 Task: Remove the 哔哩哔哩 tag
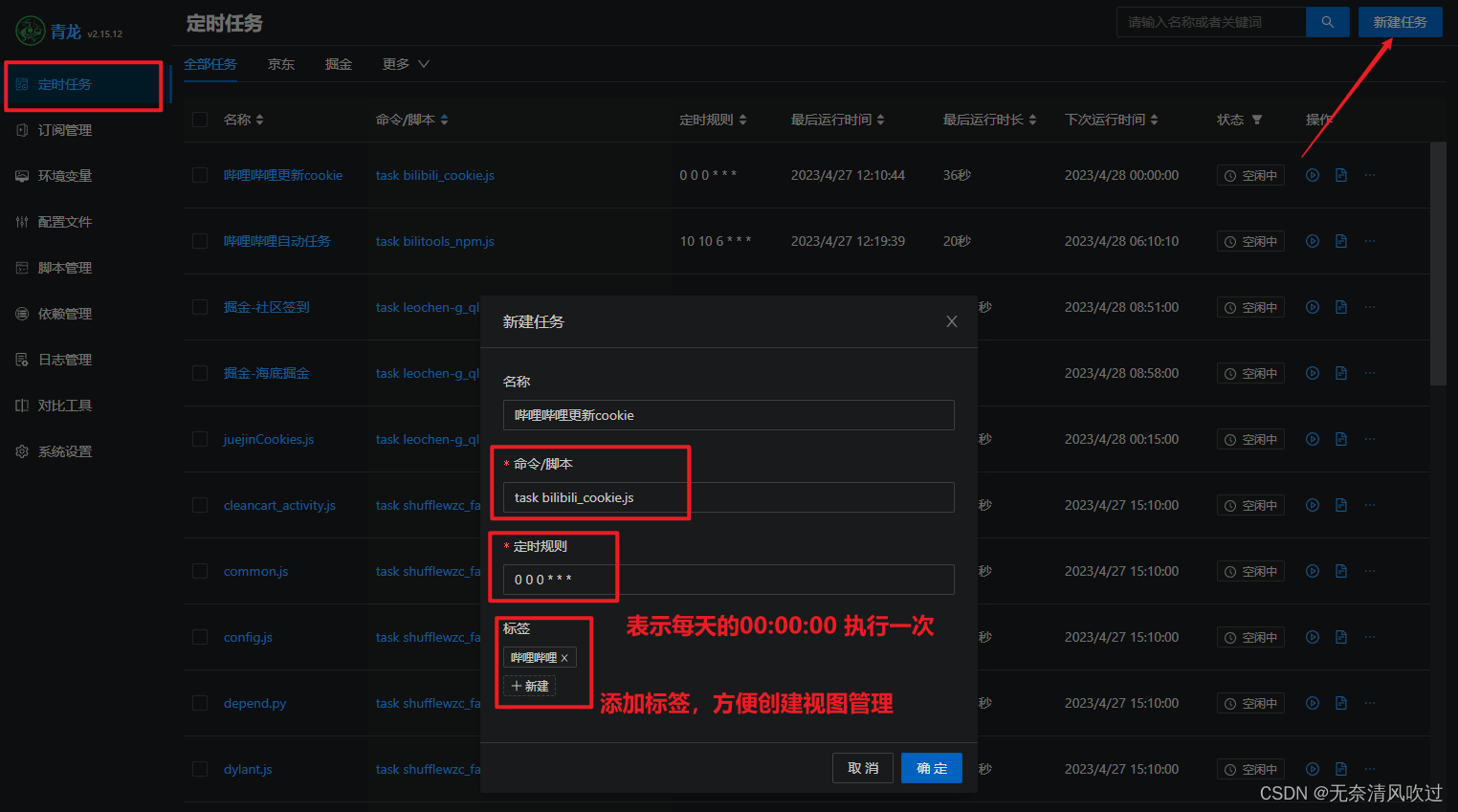tap(564, 658)
